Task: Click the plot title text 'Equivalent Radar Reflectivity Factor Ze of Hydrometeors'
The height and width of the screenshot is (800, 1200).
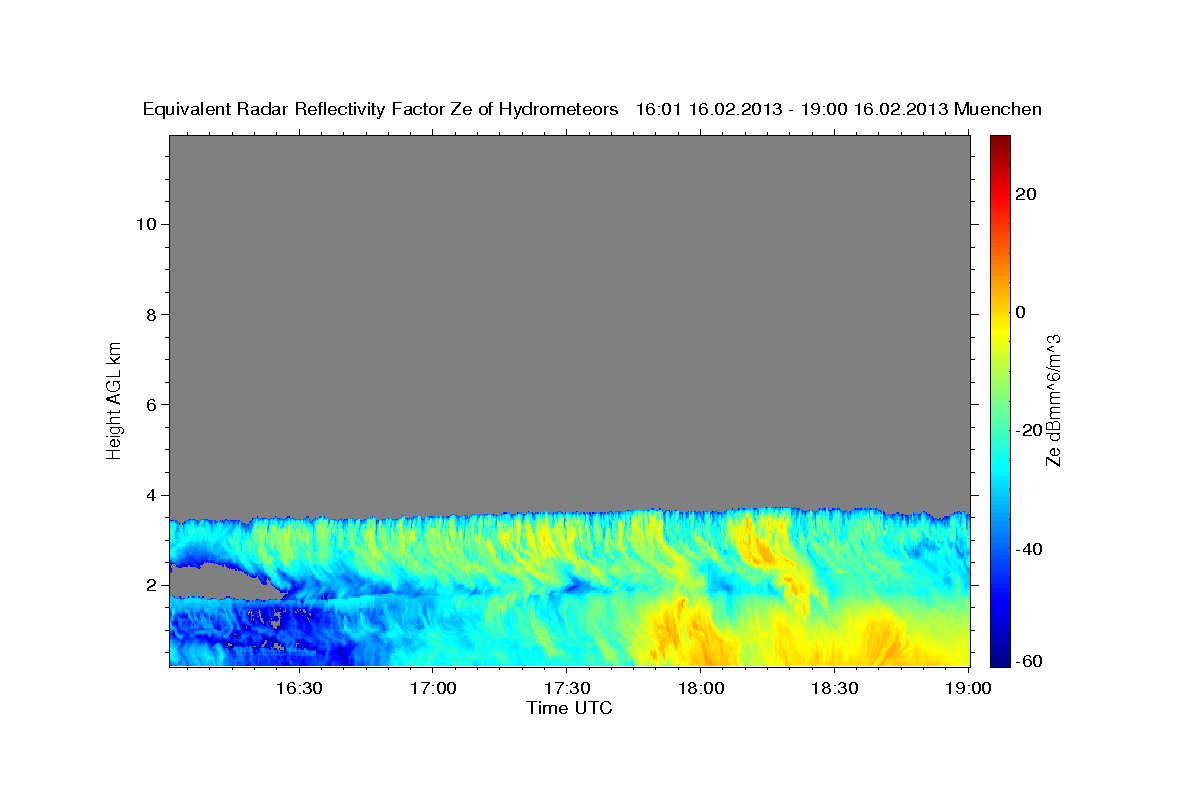Action: (381, 109)
